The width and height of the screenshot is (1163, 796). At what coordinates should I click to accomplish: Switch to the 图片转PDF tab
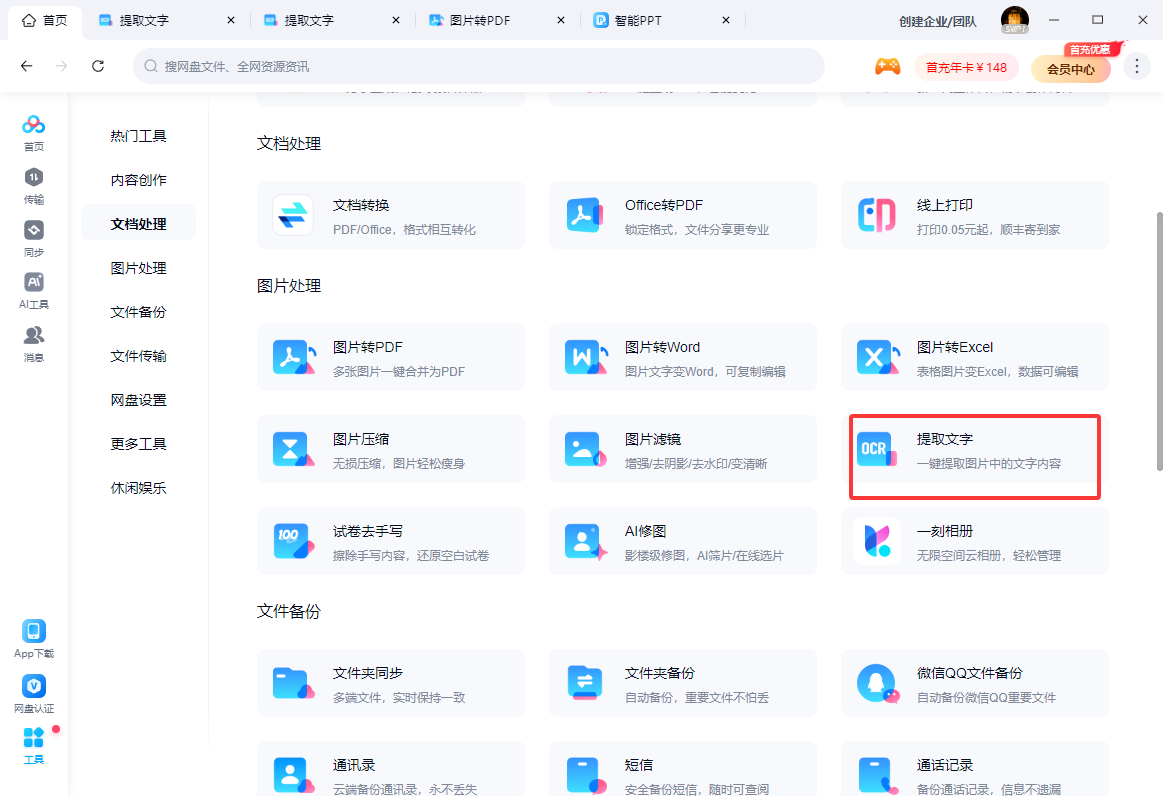click(x=481, y=20)
